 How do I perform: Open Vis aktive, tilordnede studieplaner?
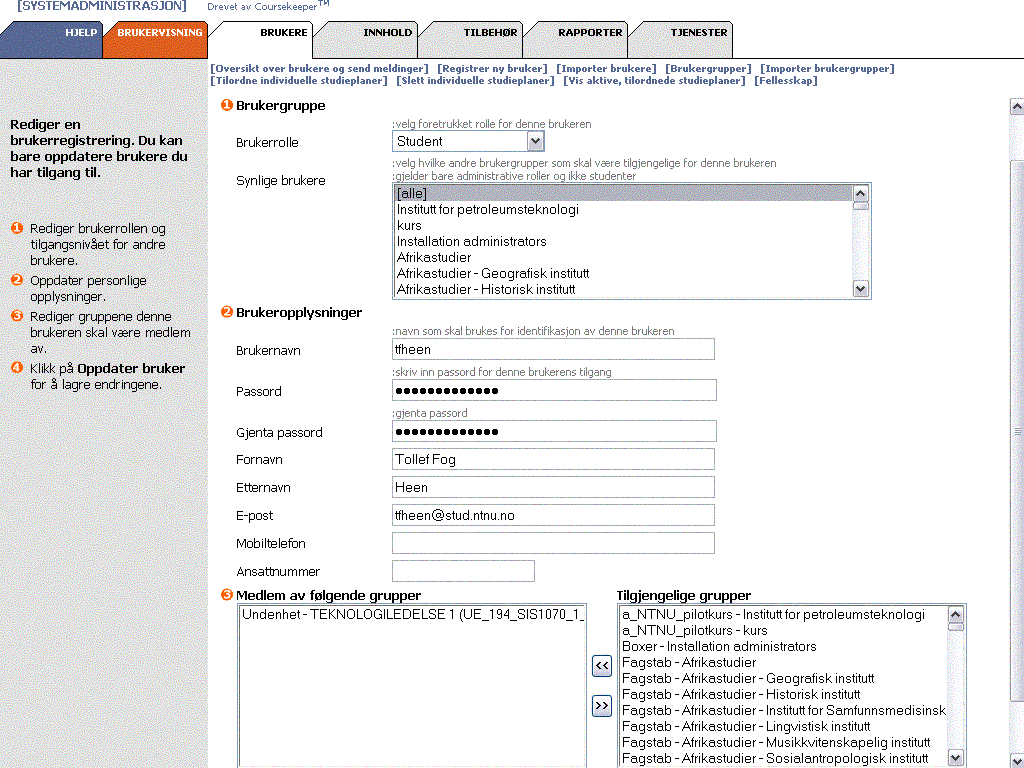point(654,81)
